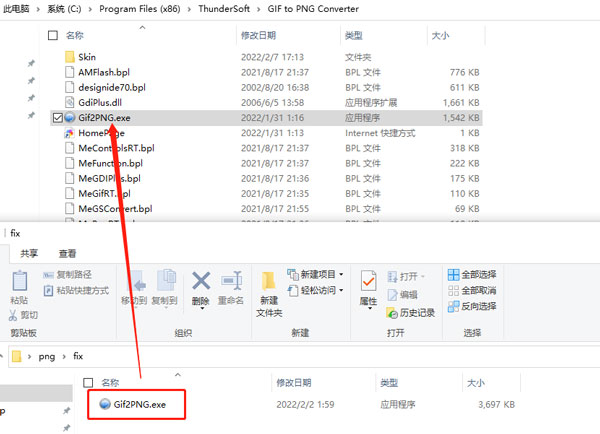Click Select all (全部选择) button
Viewport: 600px width, 434px height.
472,274
